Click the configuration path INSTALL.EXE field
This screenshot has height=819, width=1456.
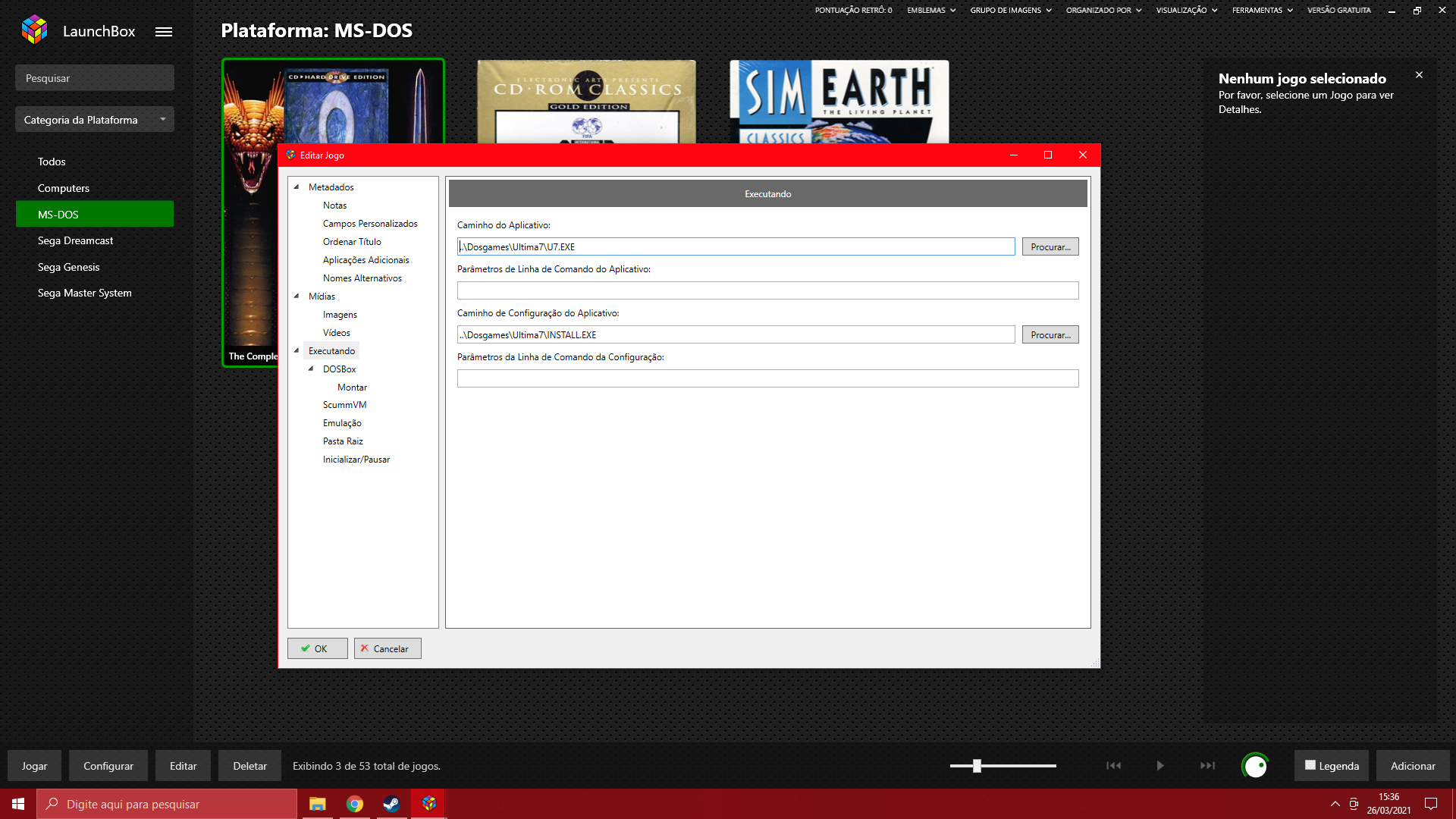tap(736, 334)
